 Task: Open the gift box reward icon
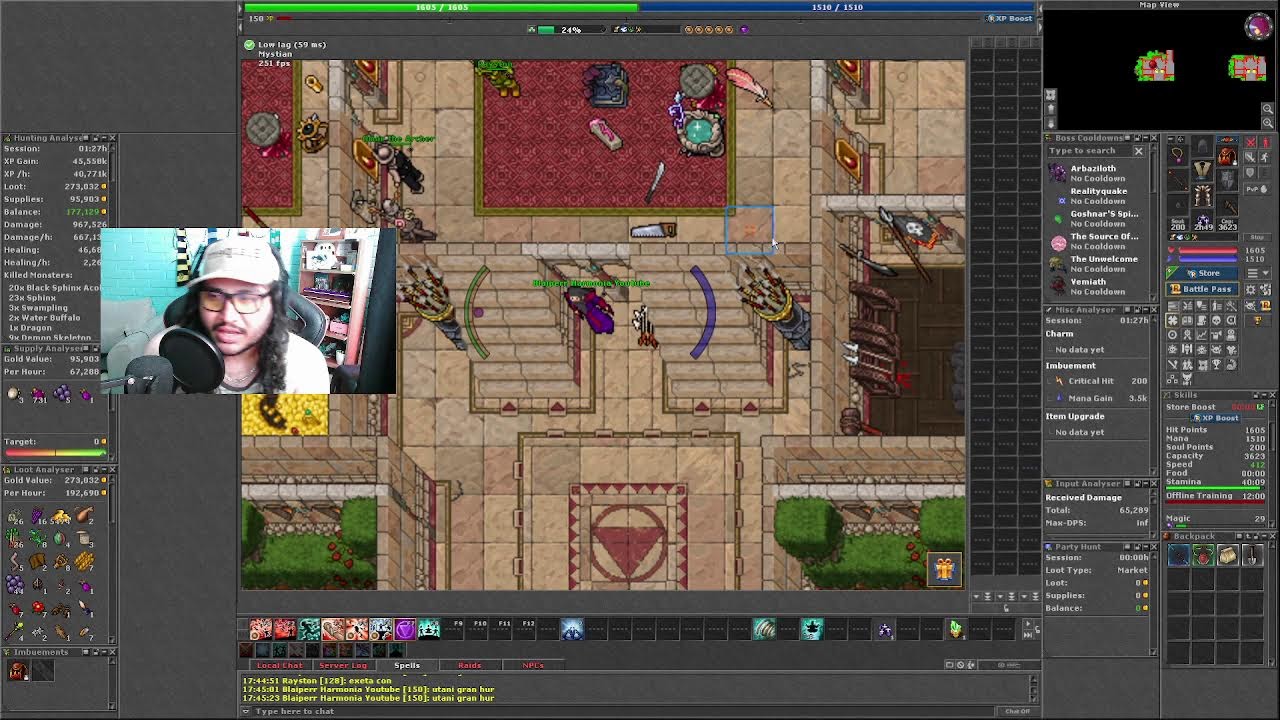[945, 570]
